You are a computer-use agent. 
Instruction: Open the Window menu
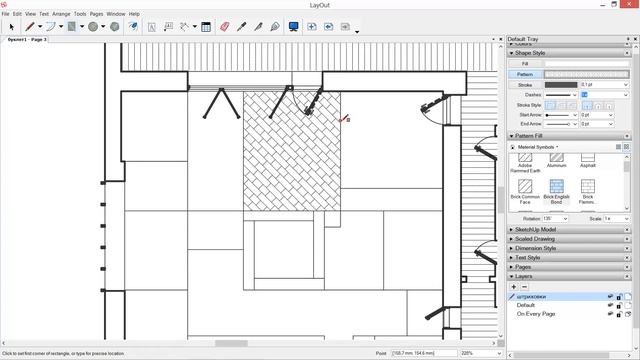click(x=116, y=14)
